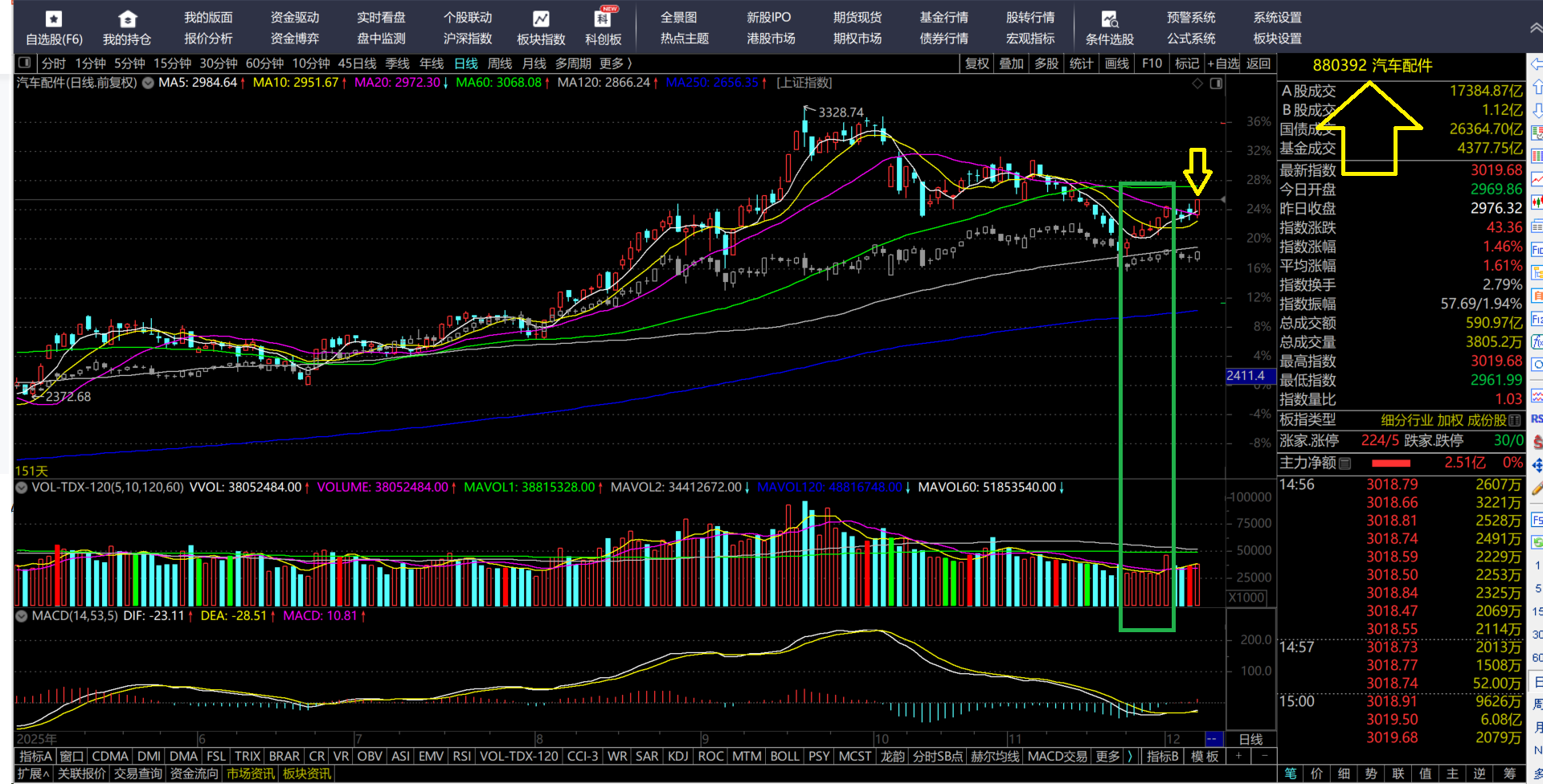This screenshot has width=1543, height=784.
Task: Click the panel layout icon at chart top-right
Action: pos(1216,84)
